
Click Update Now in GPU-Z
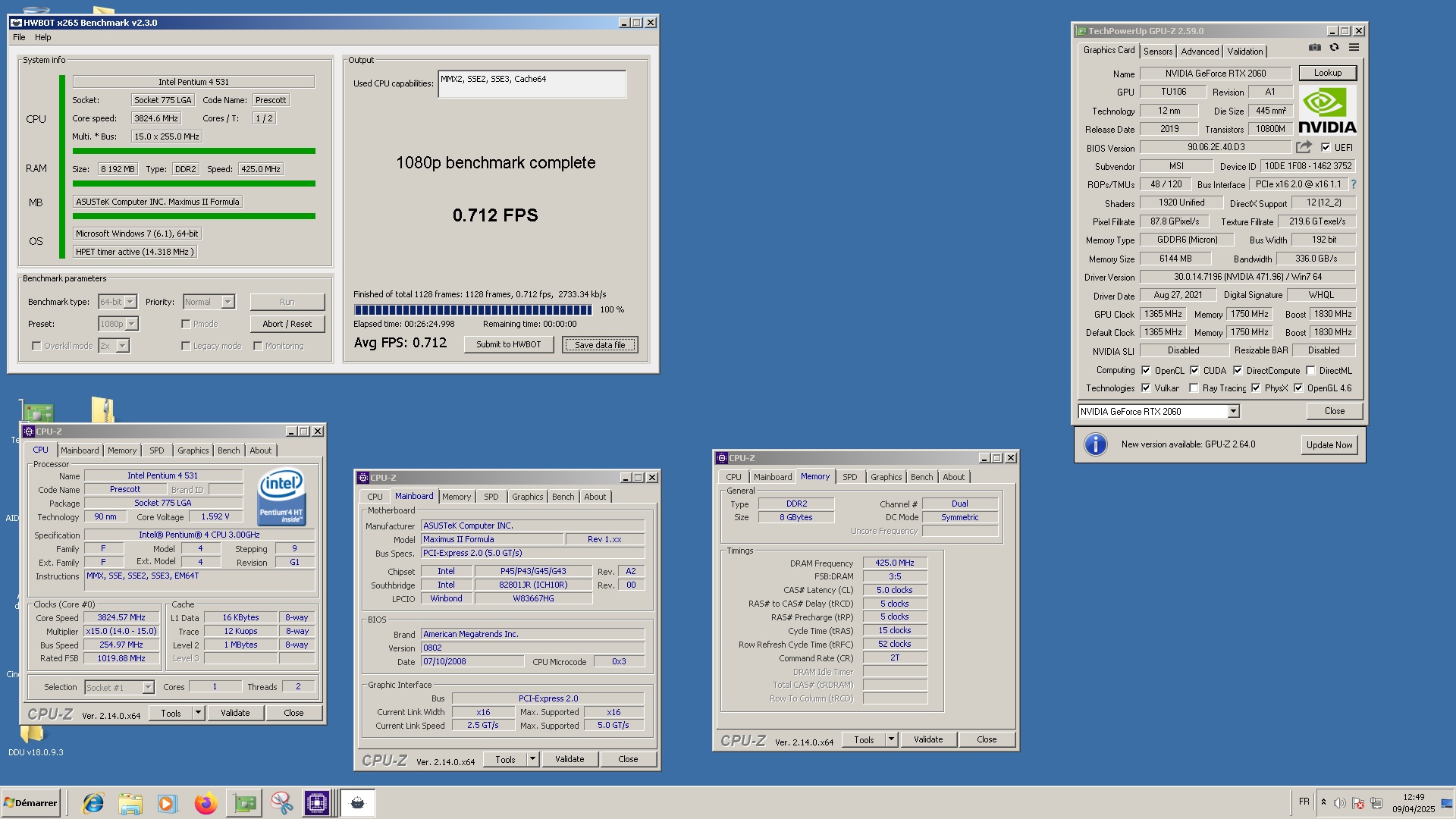(x=1329, y=445)
